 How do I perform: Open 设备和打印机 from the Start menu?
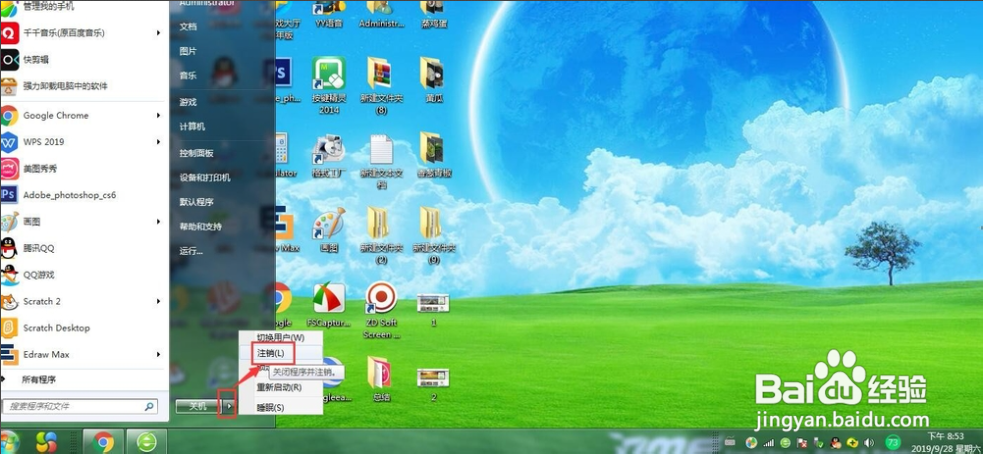pyautogui.click(x=205, y=177)
